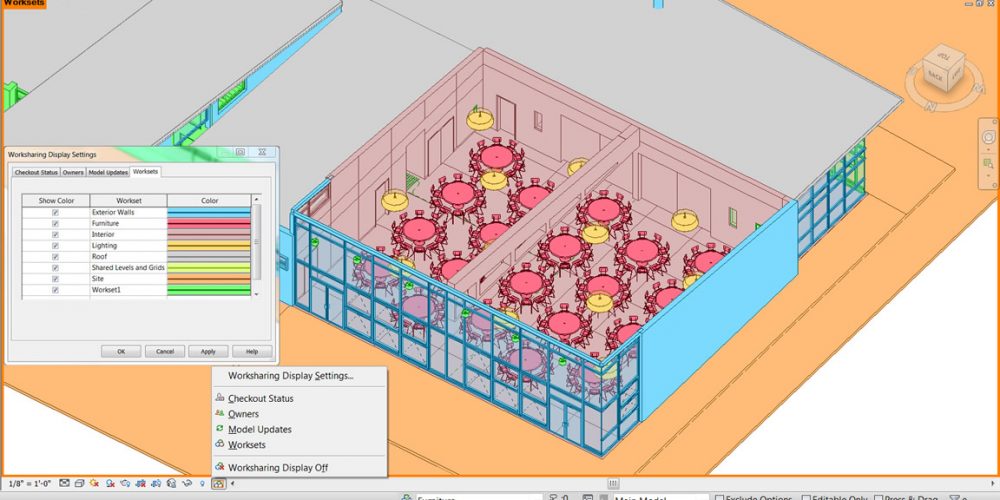The height and width of the screenshot is (500, 1000).
Task: Click the Interior pink color swatch
Action: 209,235
